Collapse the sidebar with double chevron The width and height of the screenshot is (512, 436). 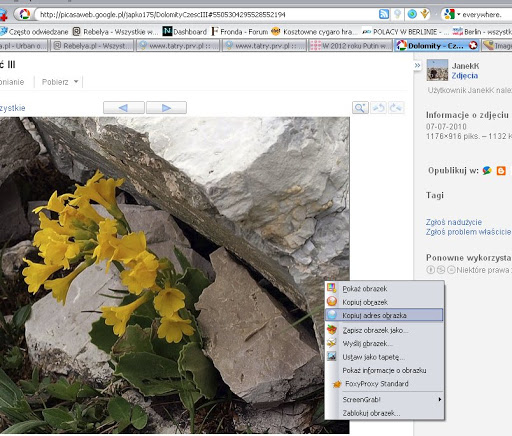point(417,65)
